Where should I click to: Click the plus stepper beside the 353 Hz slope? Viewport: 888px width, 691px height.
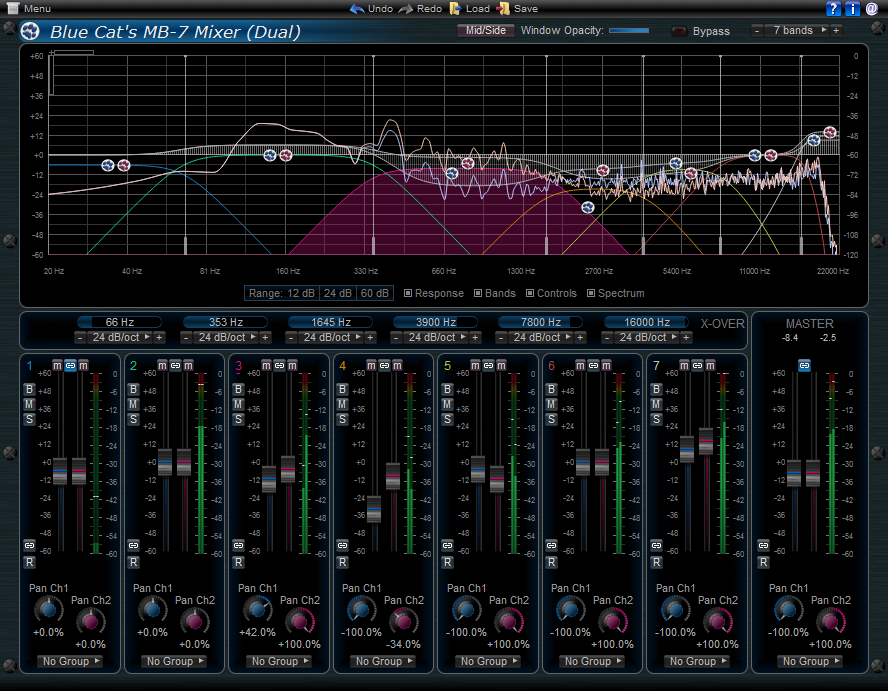click(x=265, y=338)
